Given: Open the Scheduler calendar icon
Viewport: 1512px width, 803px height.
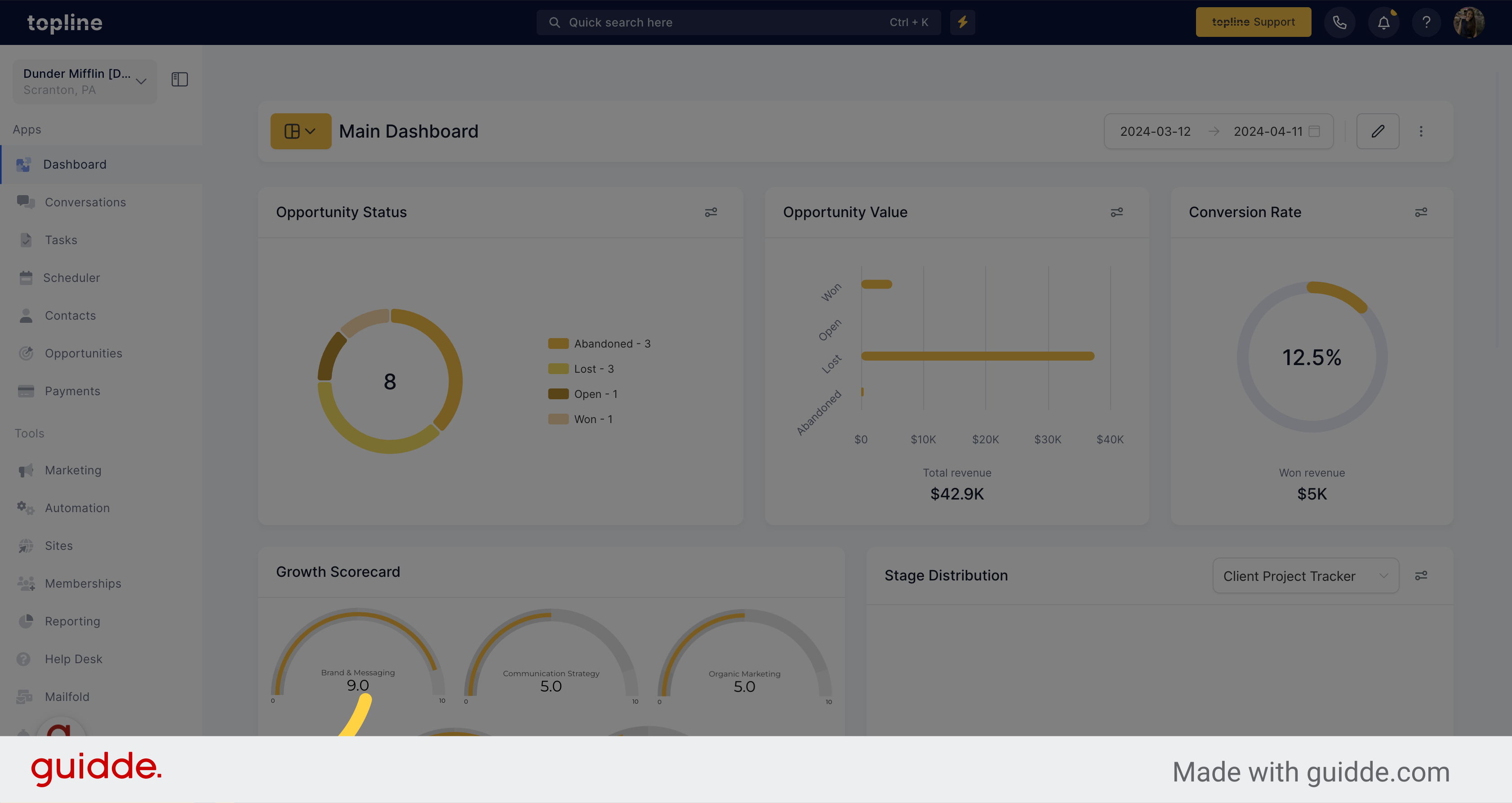Looking at the screenshot, I should pyautogui.click(x=26, y=278).
